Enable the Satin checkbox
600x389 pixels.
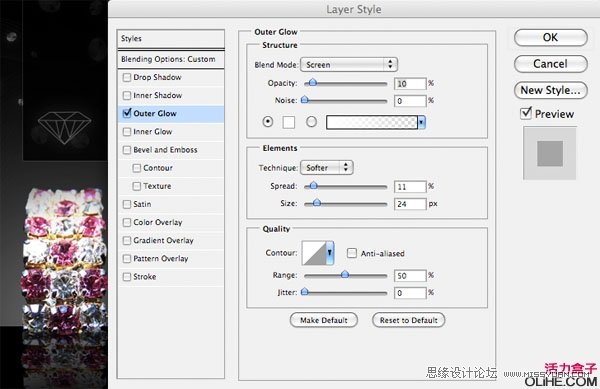coord(127,204)
